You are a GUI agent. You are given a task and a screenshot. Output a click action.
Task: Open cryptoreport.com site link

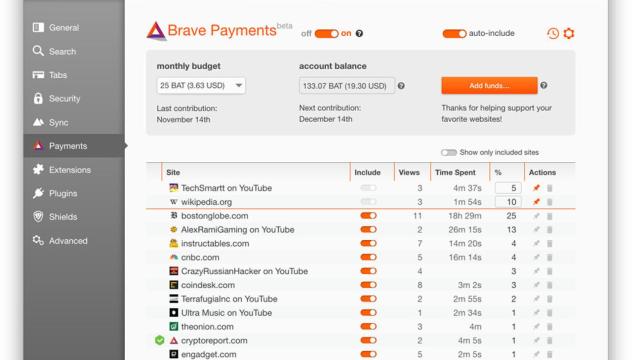(x=214, y=340)
